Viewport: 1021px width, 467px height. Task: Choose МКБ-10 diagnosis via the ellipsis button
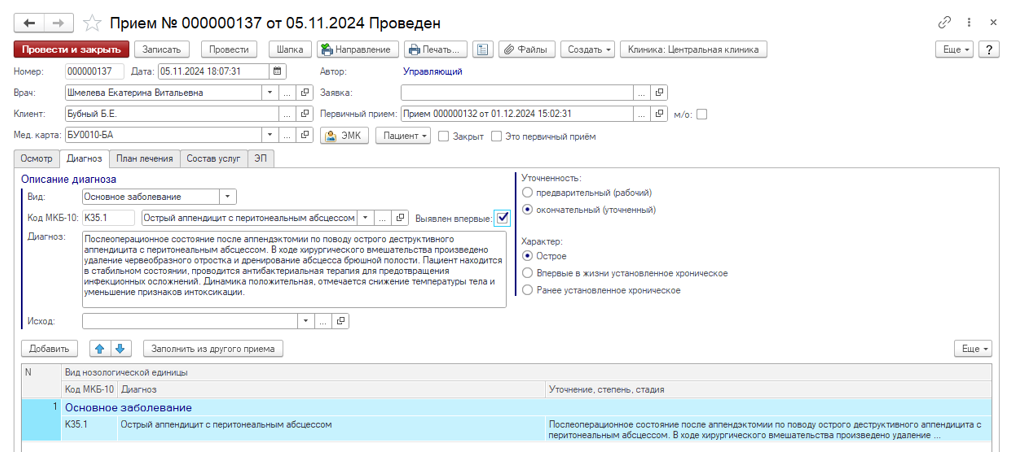384,218
